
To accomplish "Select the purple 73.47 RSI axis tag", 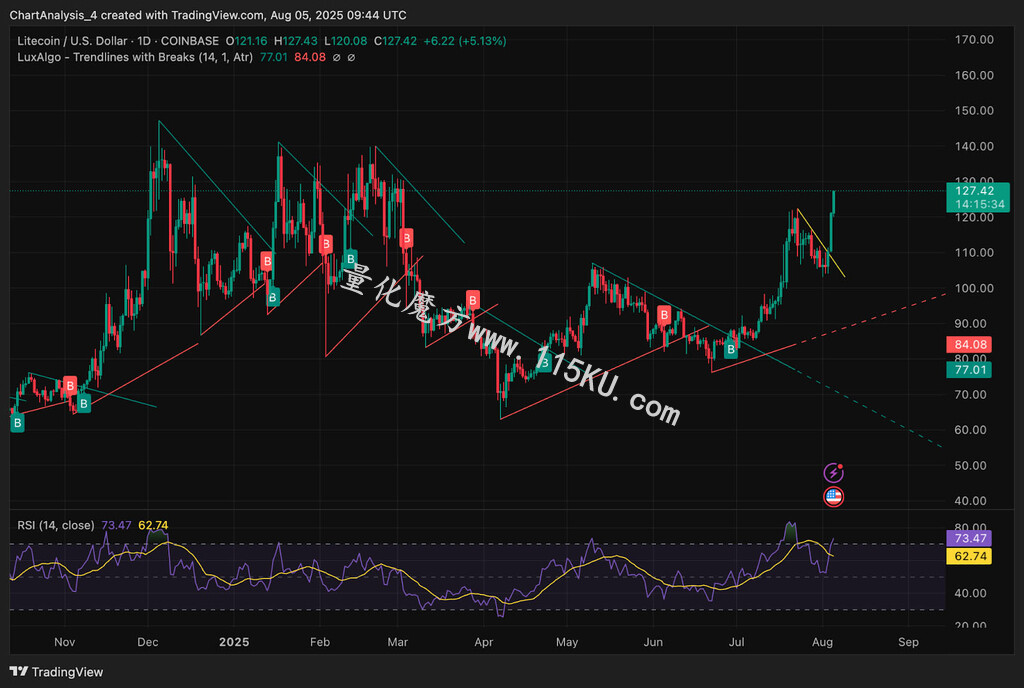I will (969, 539).
